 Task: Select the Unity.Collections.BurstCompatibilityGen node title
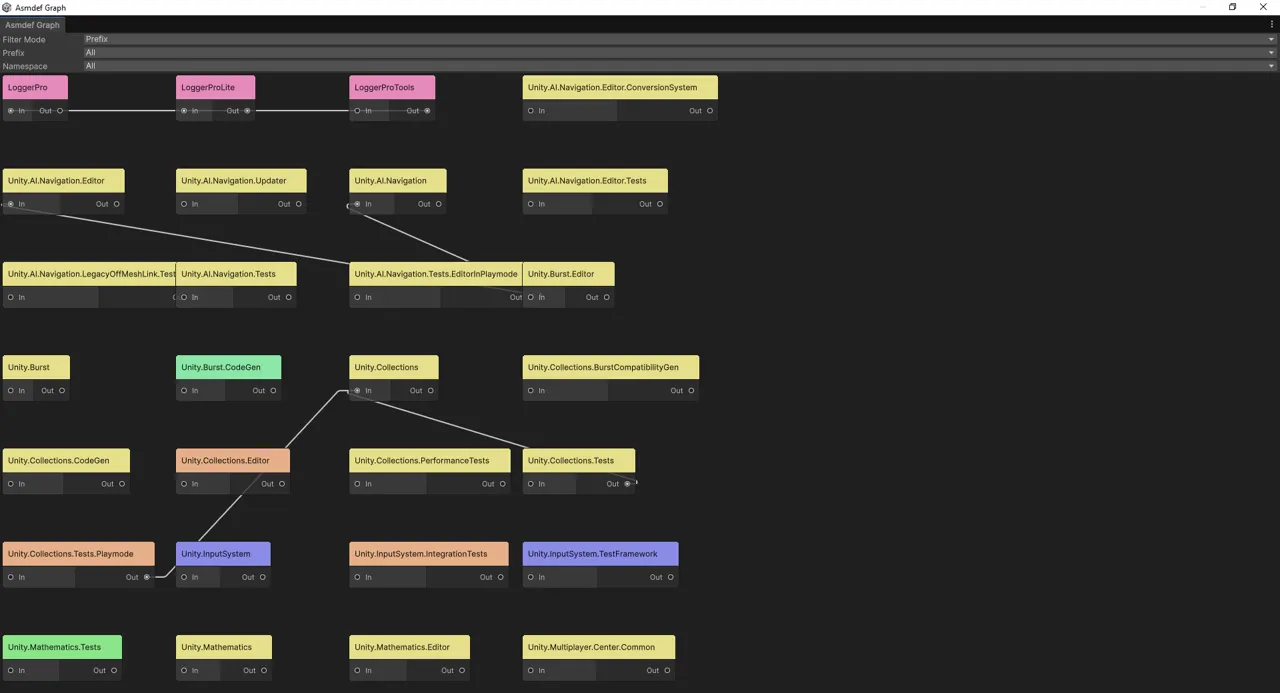(610, 367)
